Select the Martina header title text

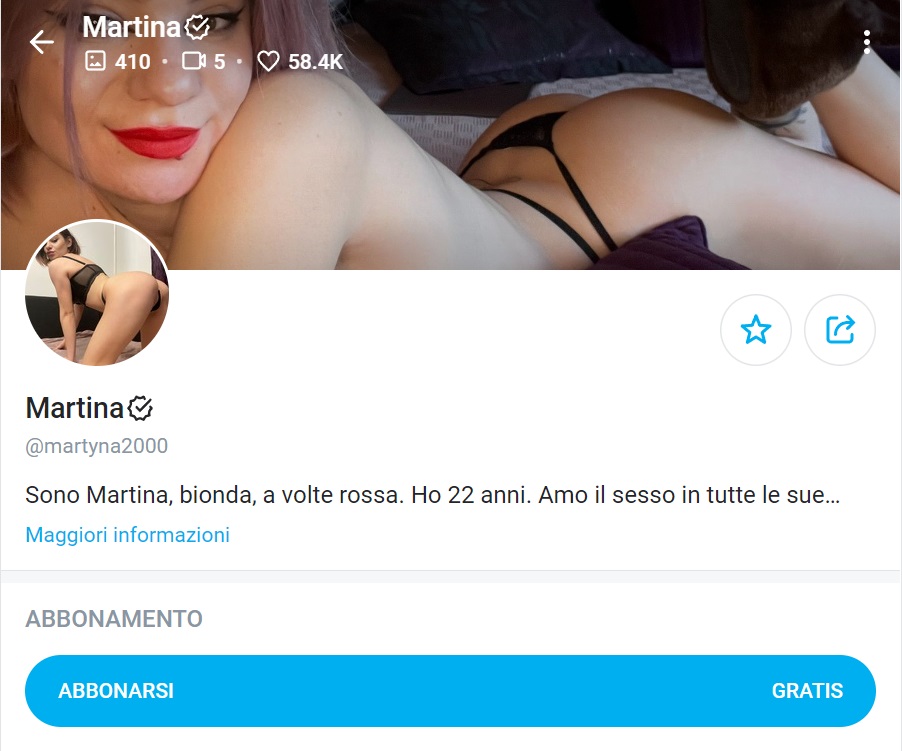pyautogui.click(x=130, y=27)
